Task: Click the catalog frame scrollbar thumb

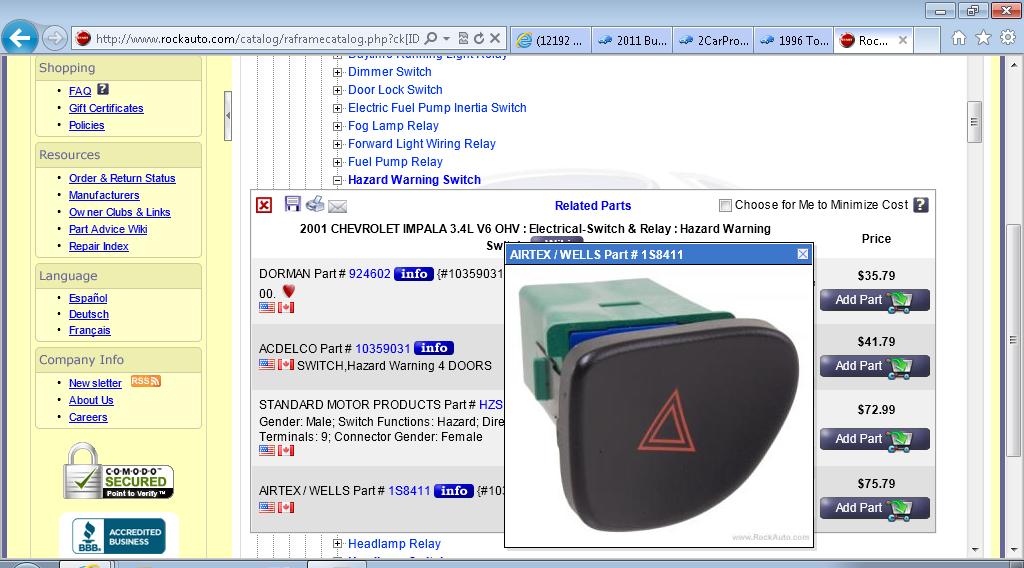Action: pos(974,122)
